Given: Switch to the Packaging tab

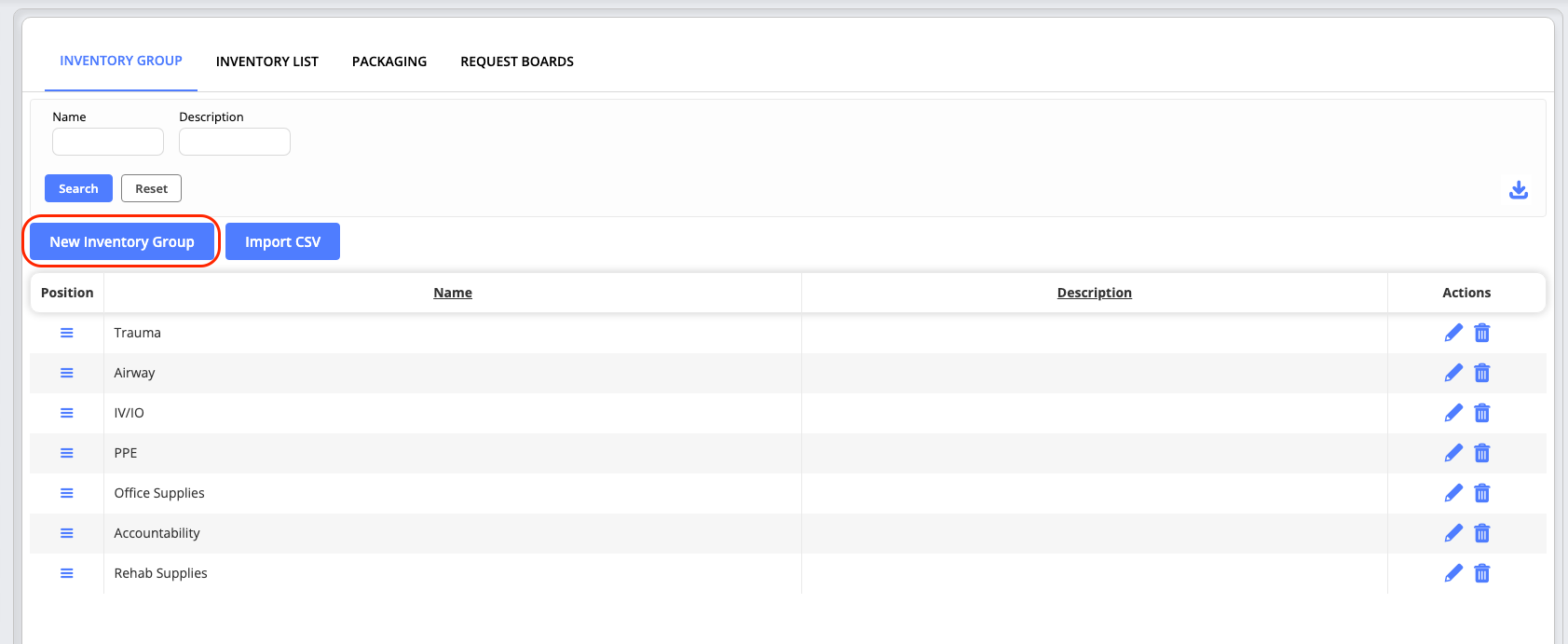Looking at the screenshot, I should pos(389,62).
